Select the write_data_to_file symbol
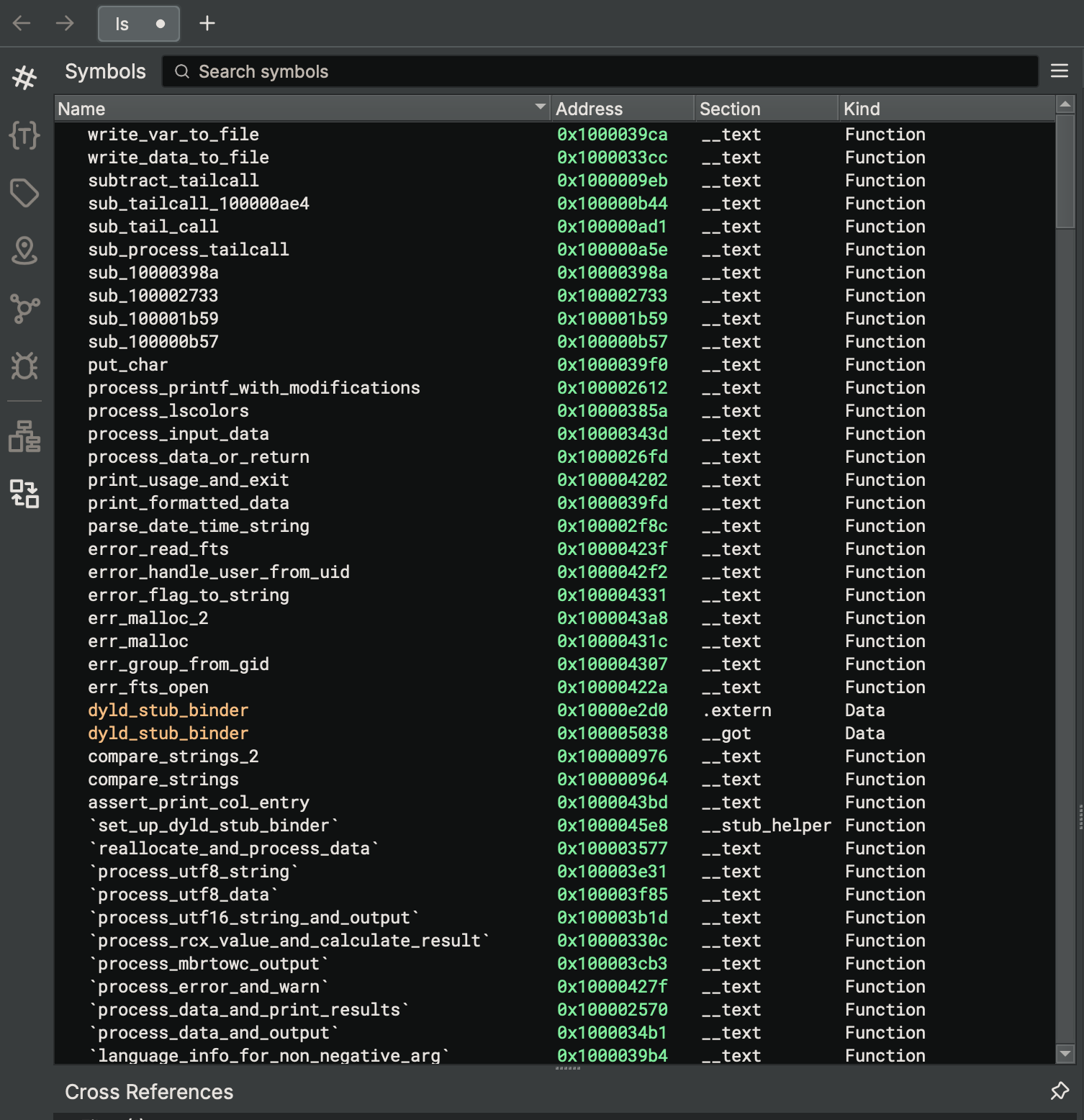1084x1120 pixels. [179, 158]
